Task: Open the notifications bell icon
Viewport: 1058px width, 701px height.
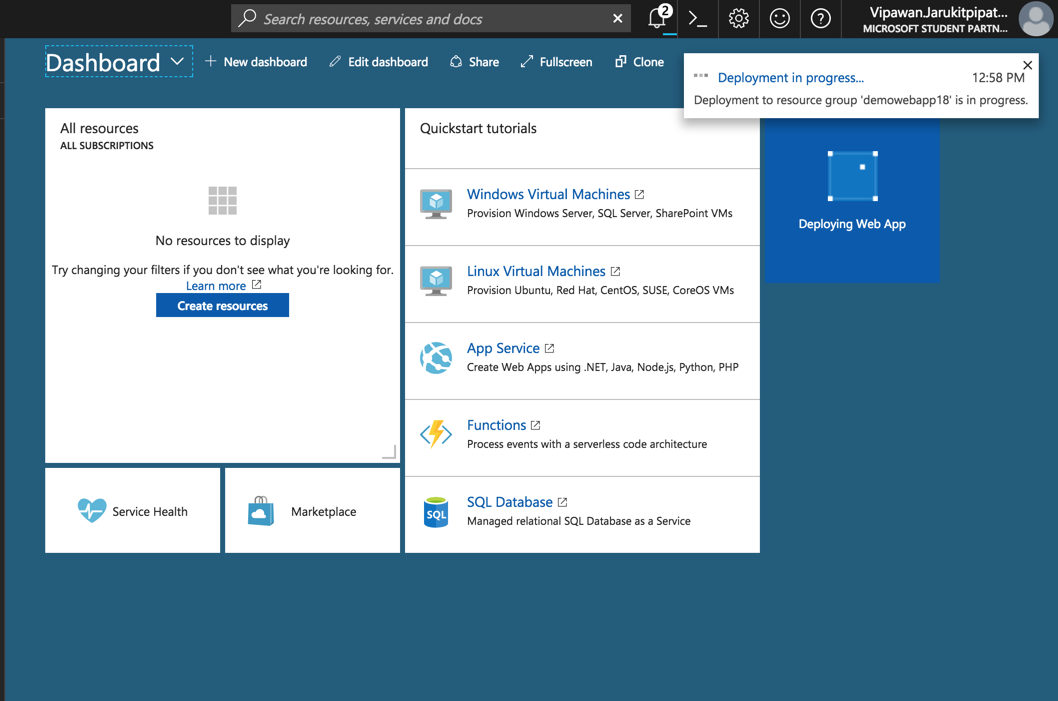Action: [x=657, y=19]
